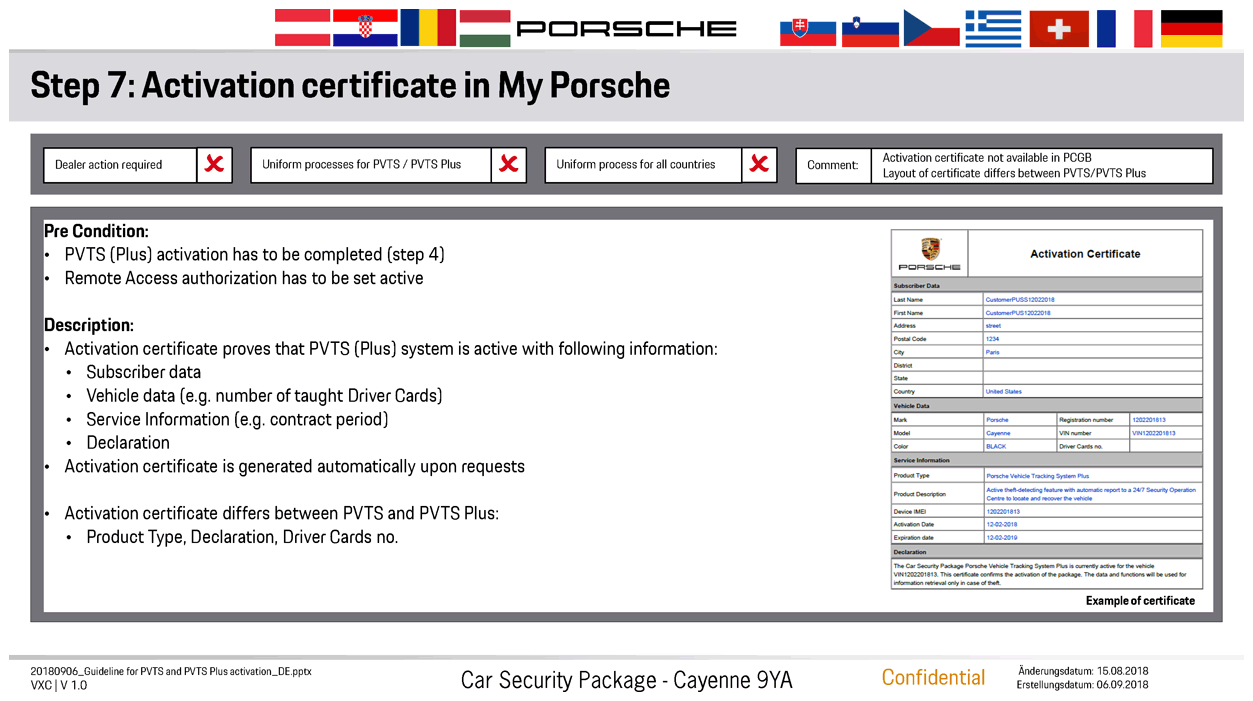Click the 'VXC | V 1.0' footer text
Viewport: 1253px width, 701px height.
tap(59, 685)
